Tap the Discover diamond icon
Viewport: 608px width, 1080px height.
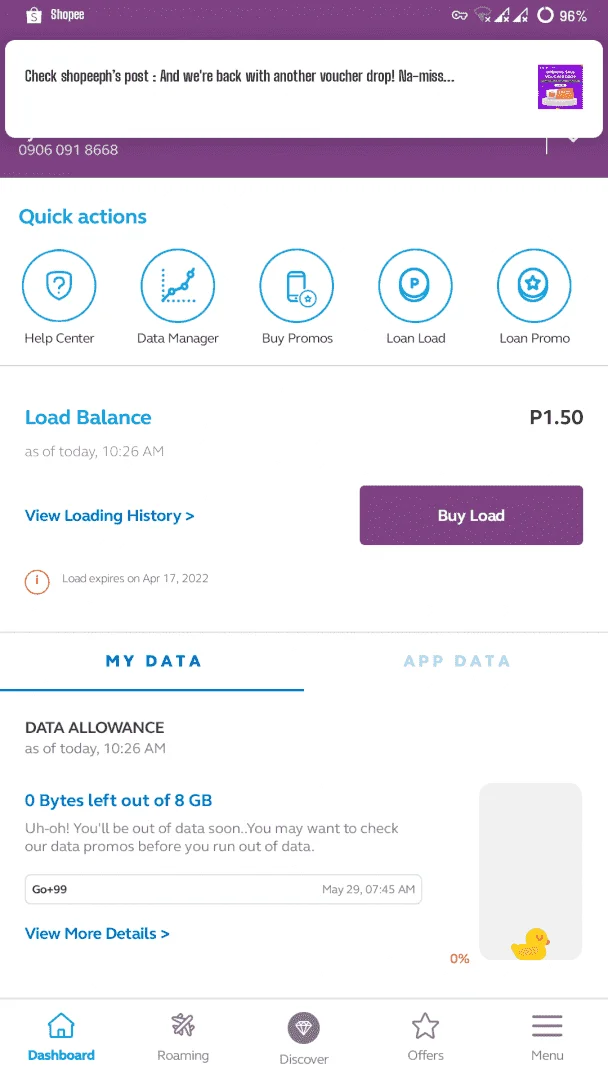tap(304, 1028)
